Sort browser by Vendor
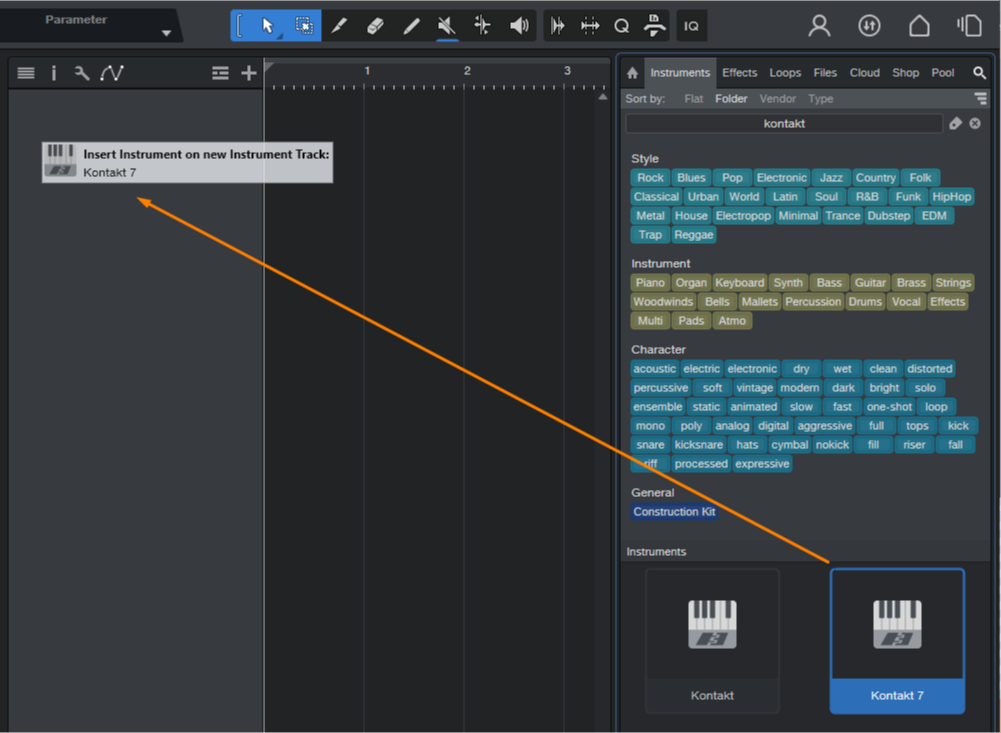1001x733 pixels. [x=778, y=99]
